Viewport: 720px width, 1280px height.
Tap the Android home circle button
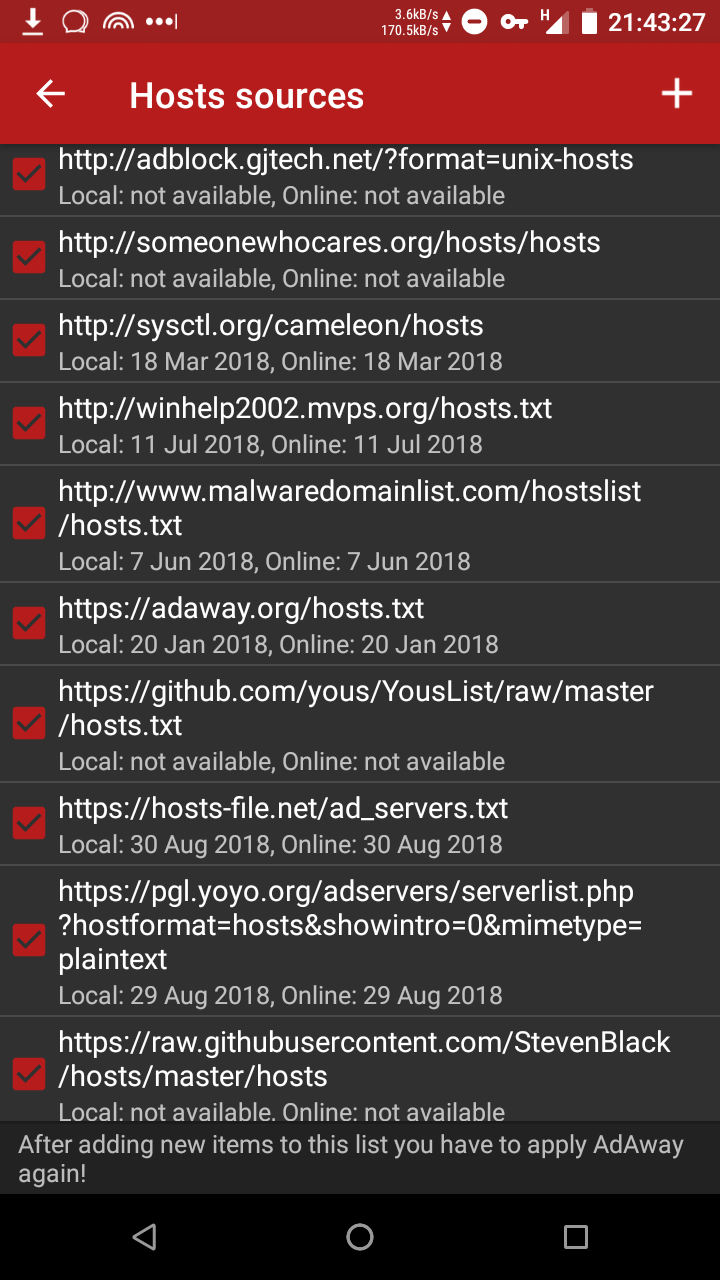click(360, 1237)
